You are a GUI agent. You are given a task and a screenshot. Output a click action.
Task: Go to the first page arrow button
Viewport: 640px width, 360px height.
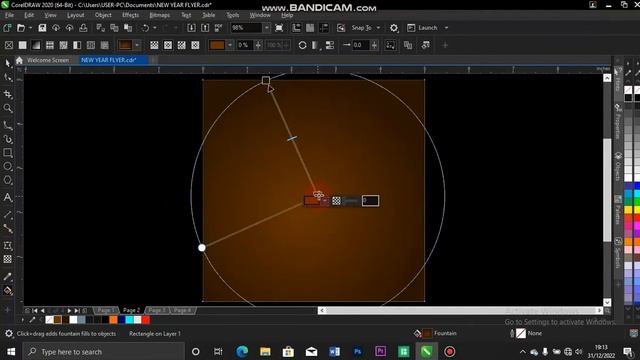point(35,311)
